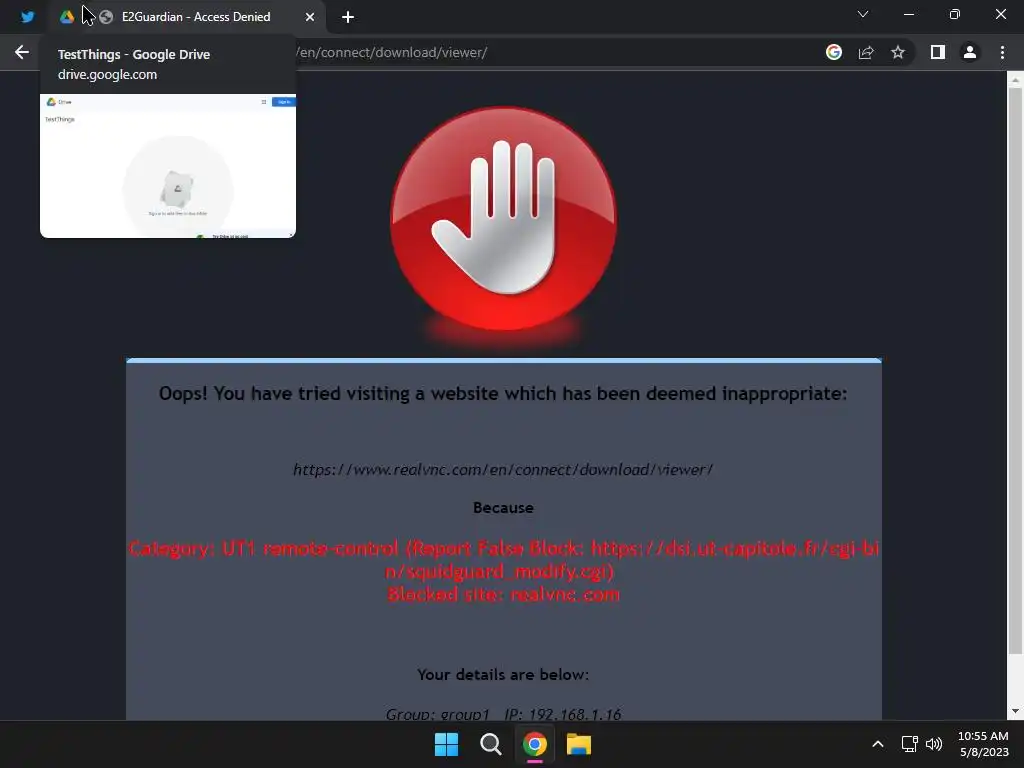Click the 'Because' label

pos(503,507)
